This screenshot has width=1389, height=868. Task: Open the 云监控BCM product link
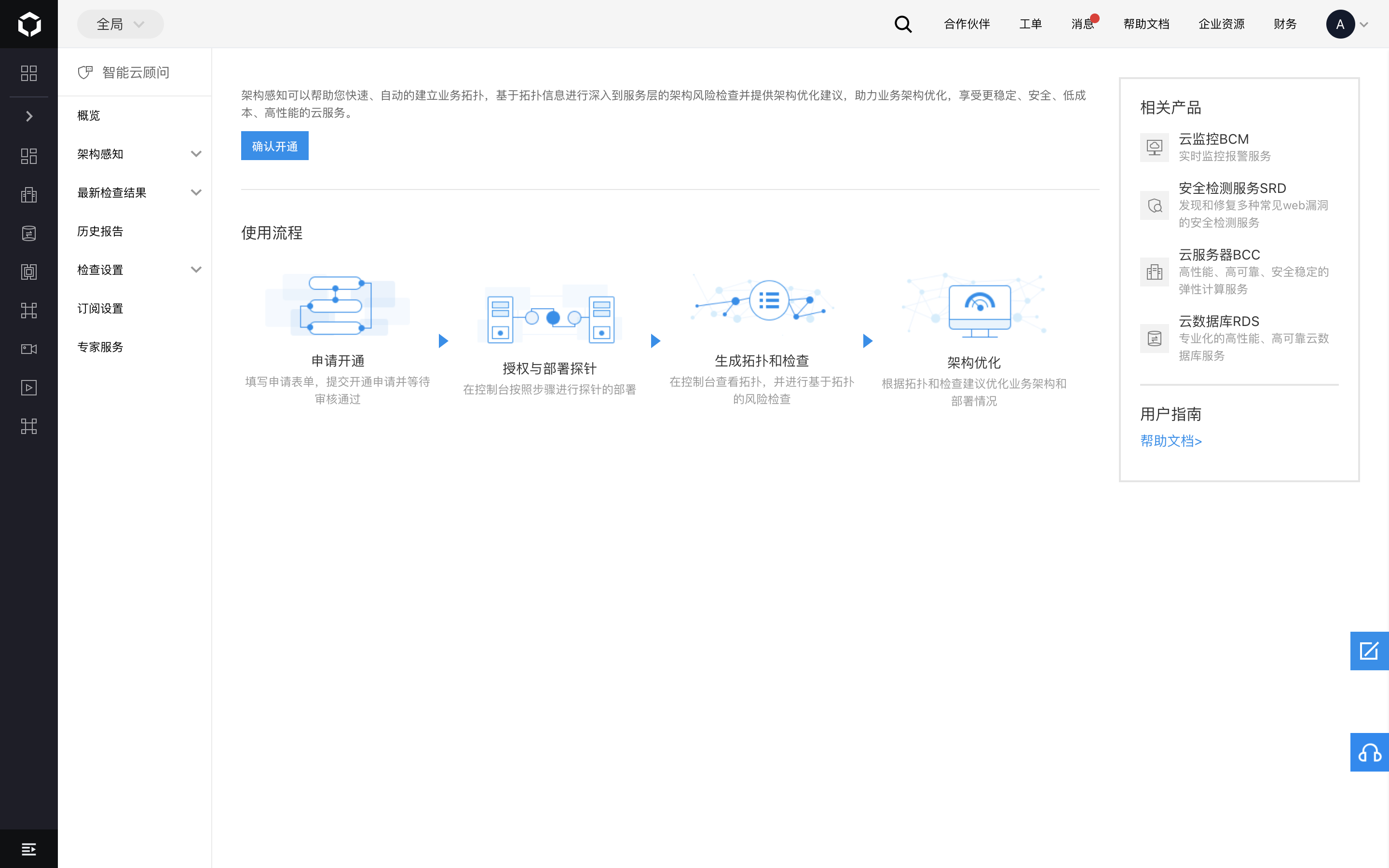(1213, 139)
